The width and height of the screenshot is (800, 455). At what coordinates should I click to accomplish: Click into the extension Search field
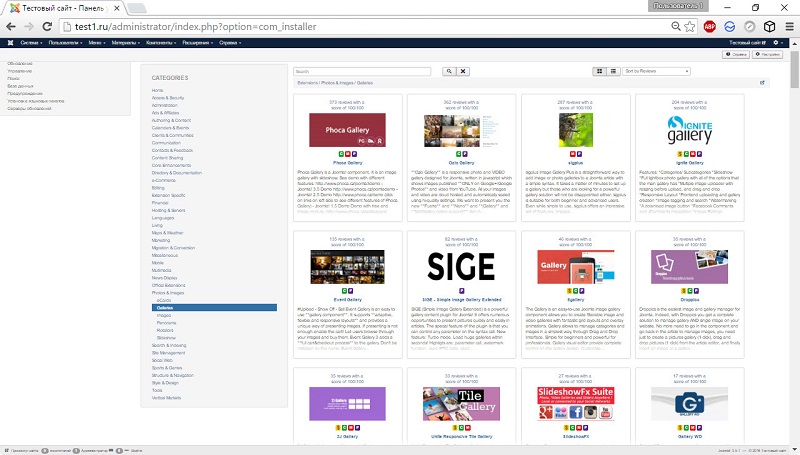[362, 71]
